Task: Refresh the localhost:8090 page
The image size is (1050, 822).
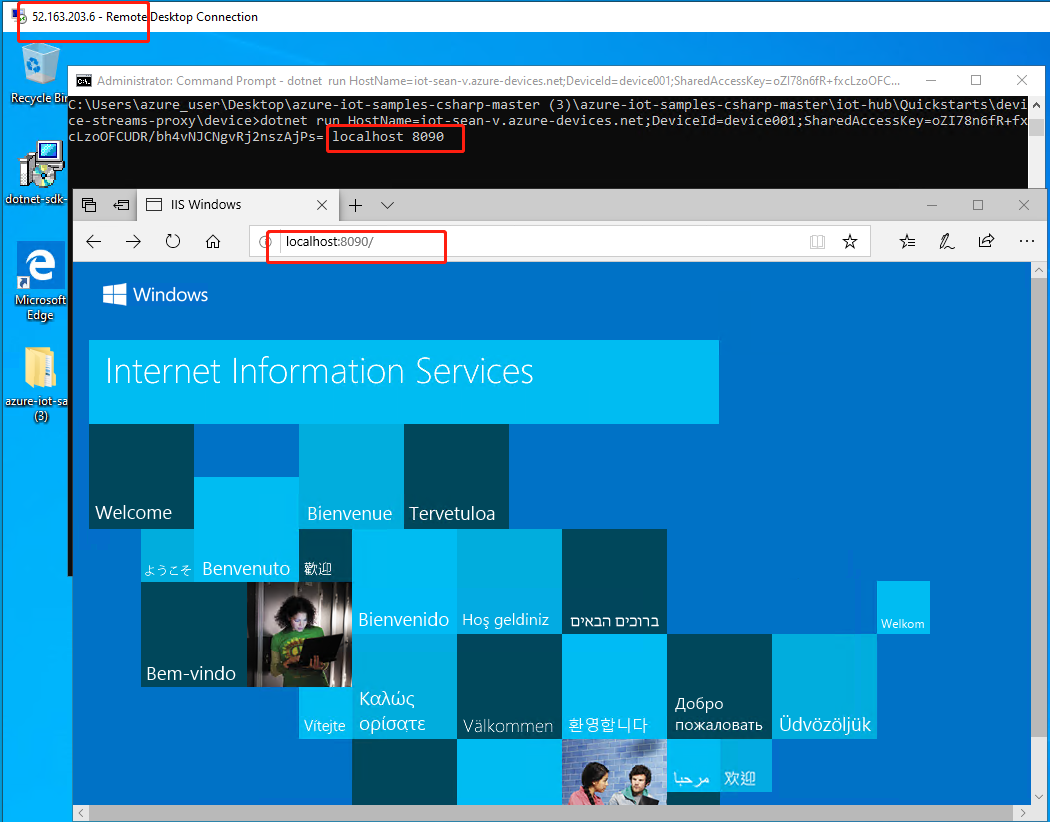Action: click(x=173, y=242)
